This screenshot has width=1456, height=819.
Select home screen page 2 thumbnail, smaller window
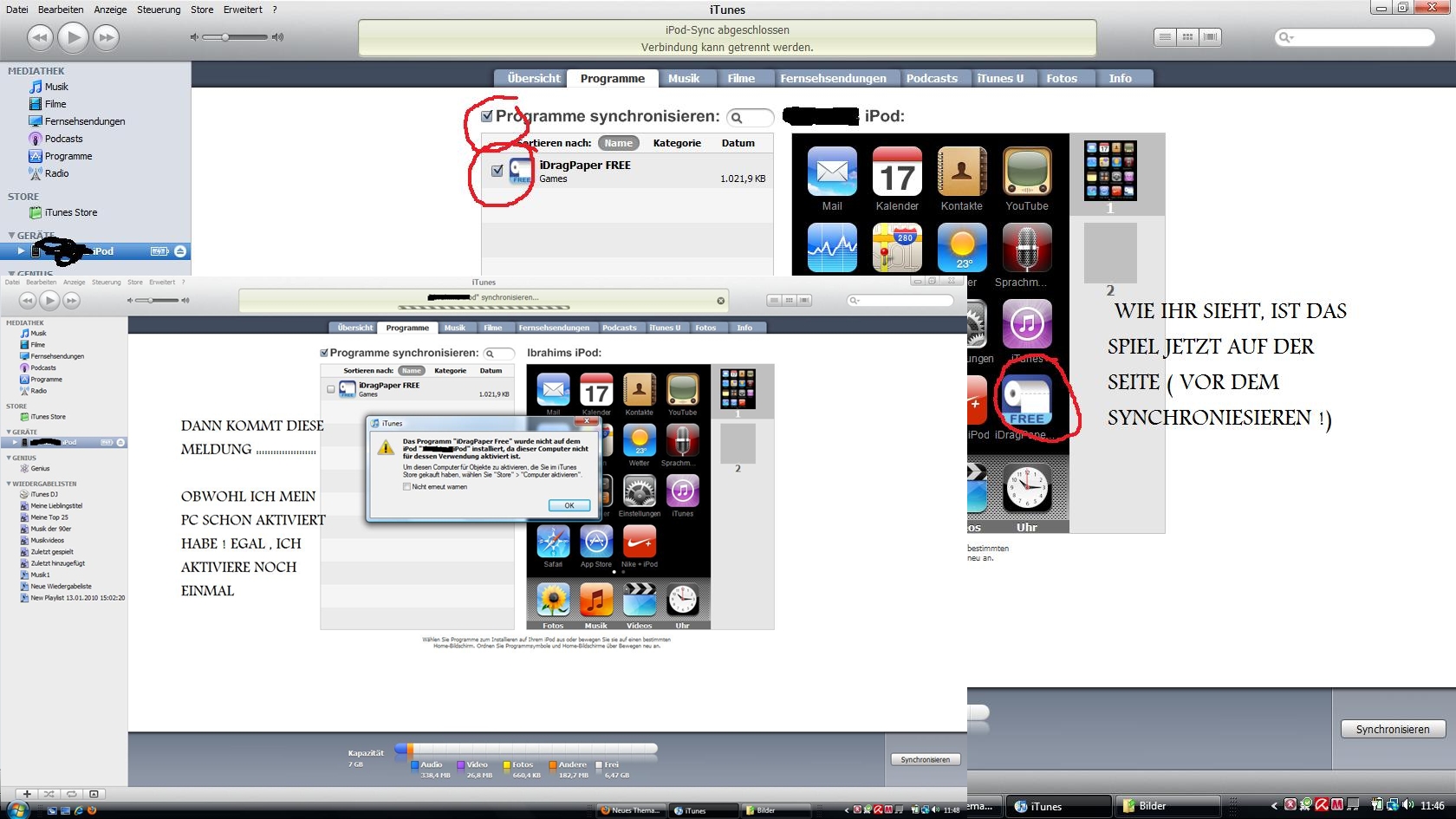click(738, 443)
